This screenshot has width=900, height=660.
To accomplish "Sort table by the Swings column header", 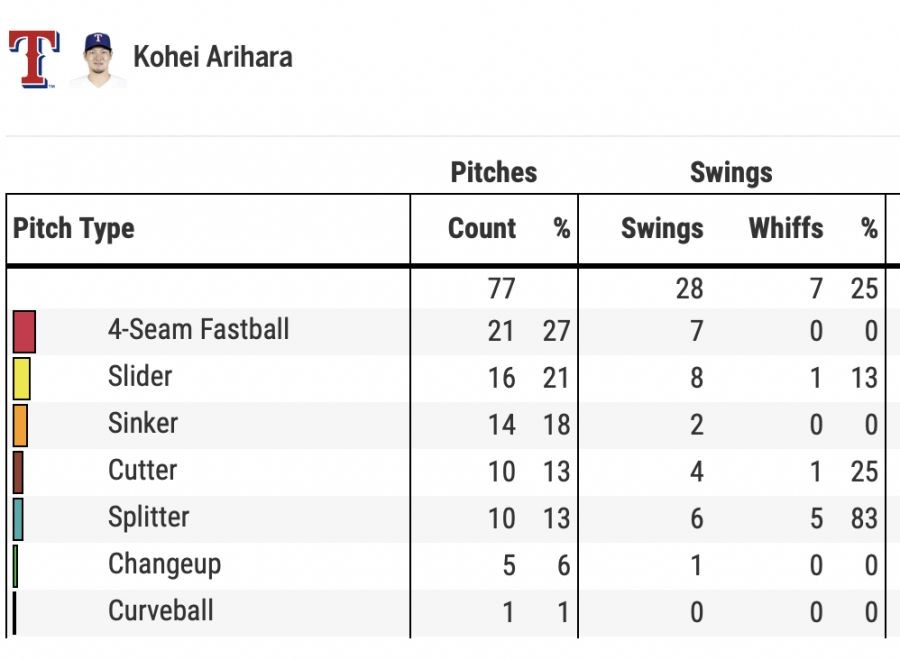I will coord(661,228).
